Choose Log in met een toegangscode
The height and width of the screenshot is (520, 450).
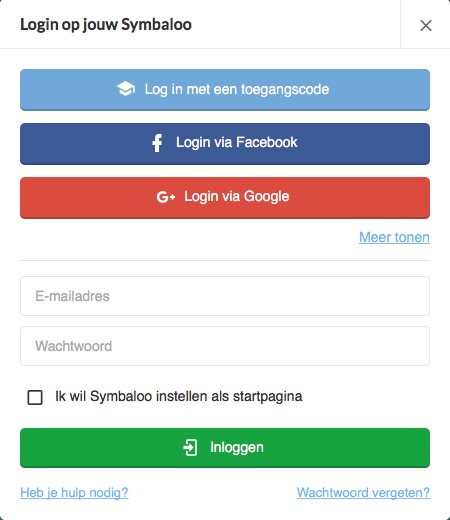point(225,89)
